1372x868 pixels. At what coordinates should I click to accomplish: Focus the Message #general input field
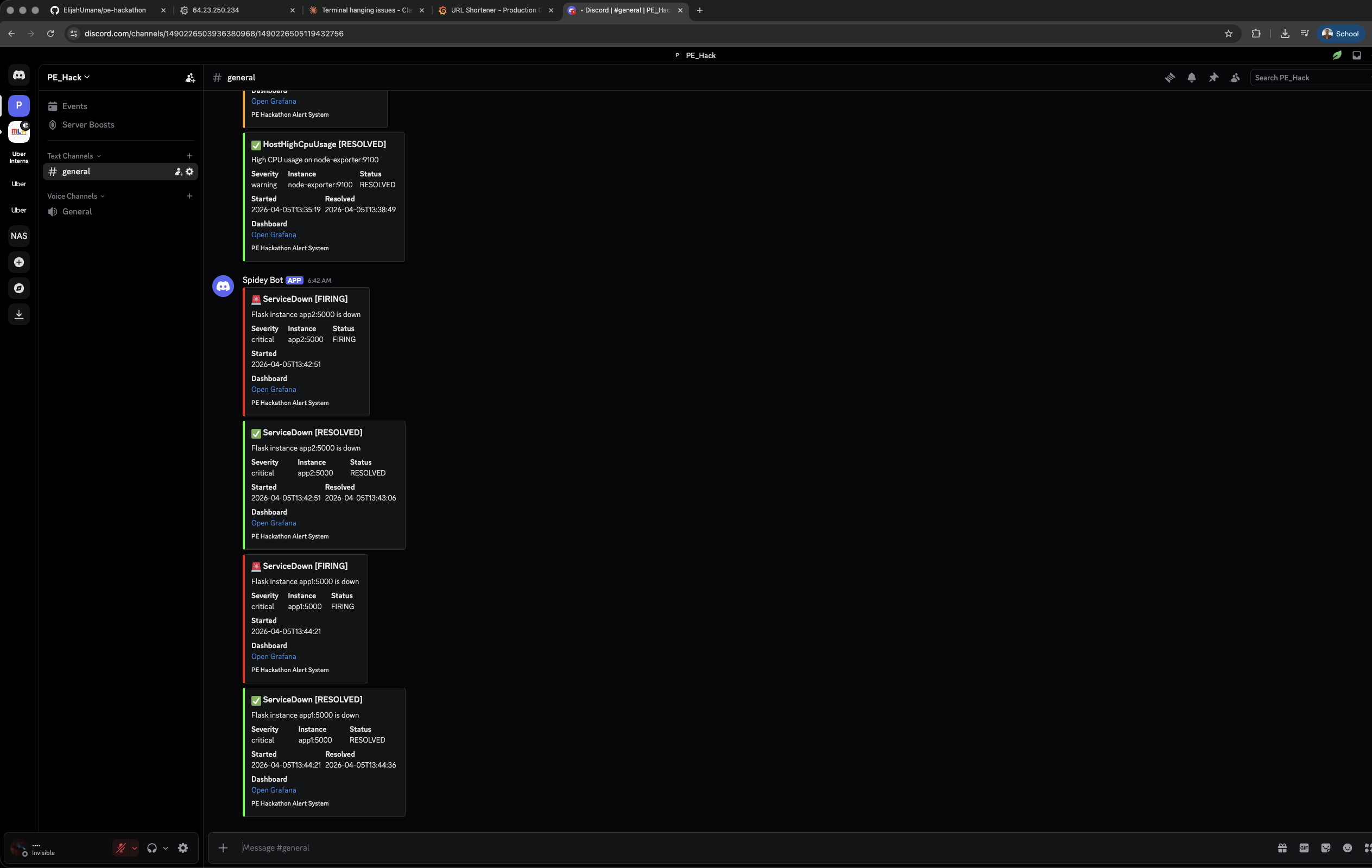tap(741, 847)
